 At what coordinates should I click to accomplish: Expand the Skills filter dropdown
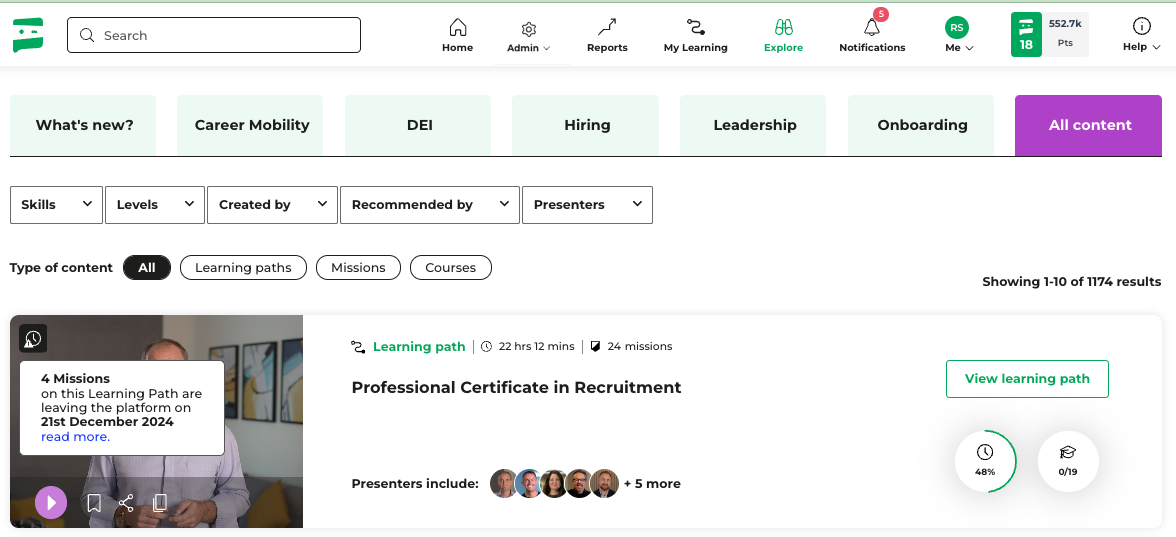click(x=56, y=205)
